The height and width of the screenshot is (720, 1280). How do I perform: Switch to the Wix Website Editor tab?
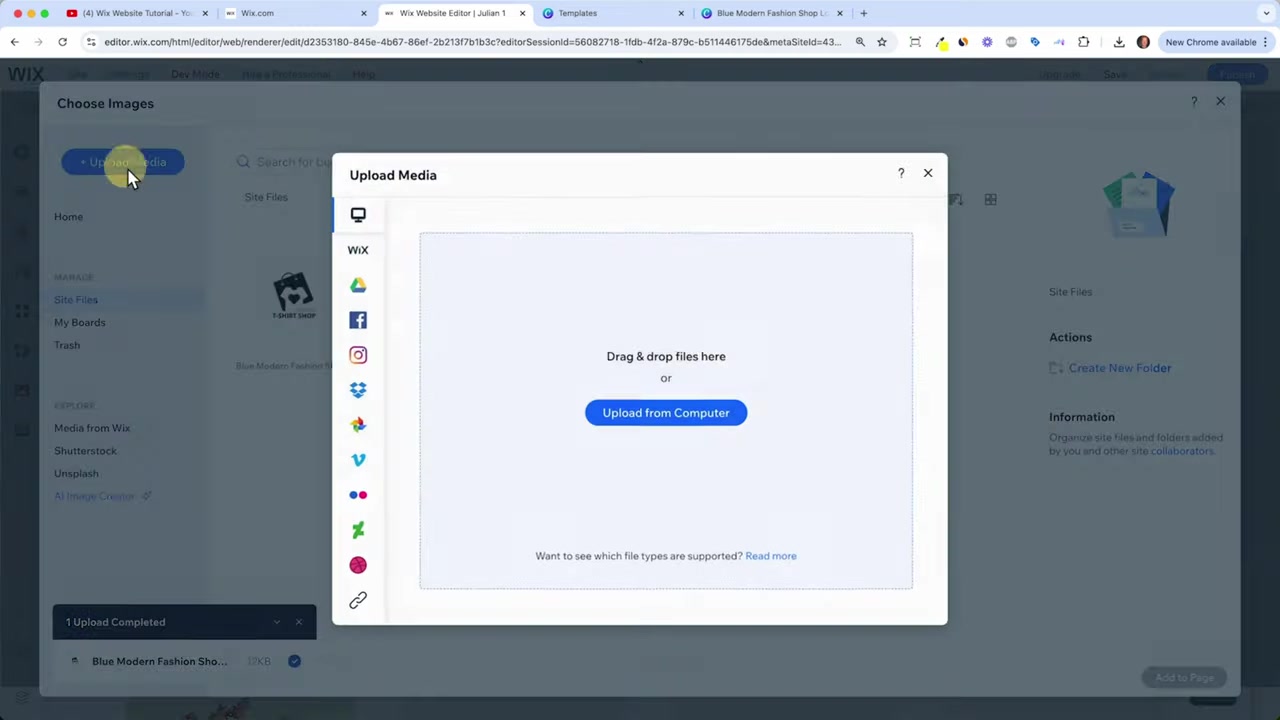click(x=455, y=13)
